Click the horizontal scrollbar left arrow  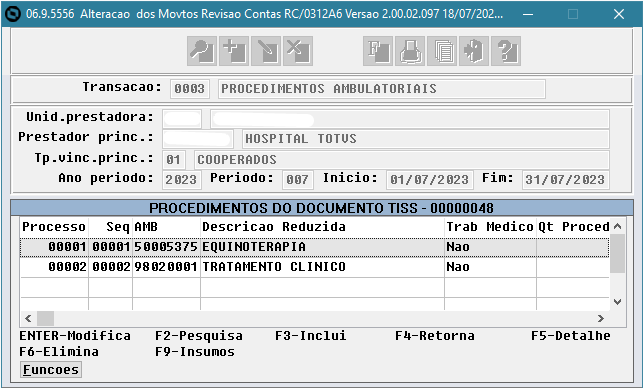tap(28, 318)
